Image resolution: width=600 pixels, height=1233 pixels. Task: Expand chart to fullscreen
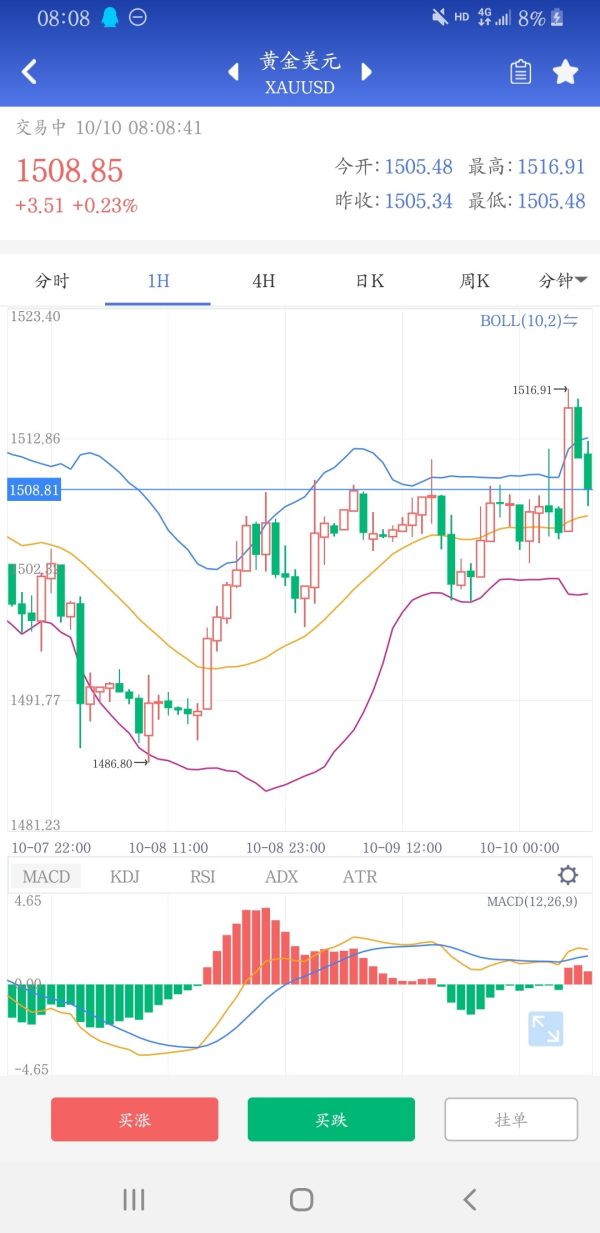546,1029
